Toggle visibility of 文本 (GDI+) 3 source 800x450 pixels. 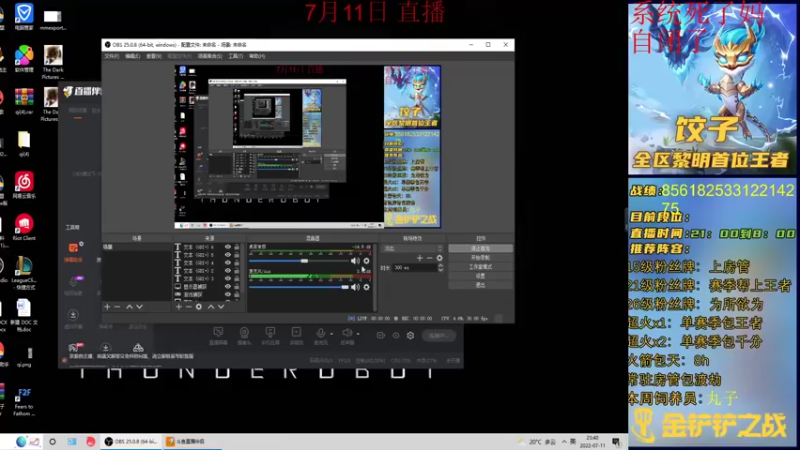click(x=228, y=279)
